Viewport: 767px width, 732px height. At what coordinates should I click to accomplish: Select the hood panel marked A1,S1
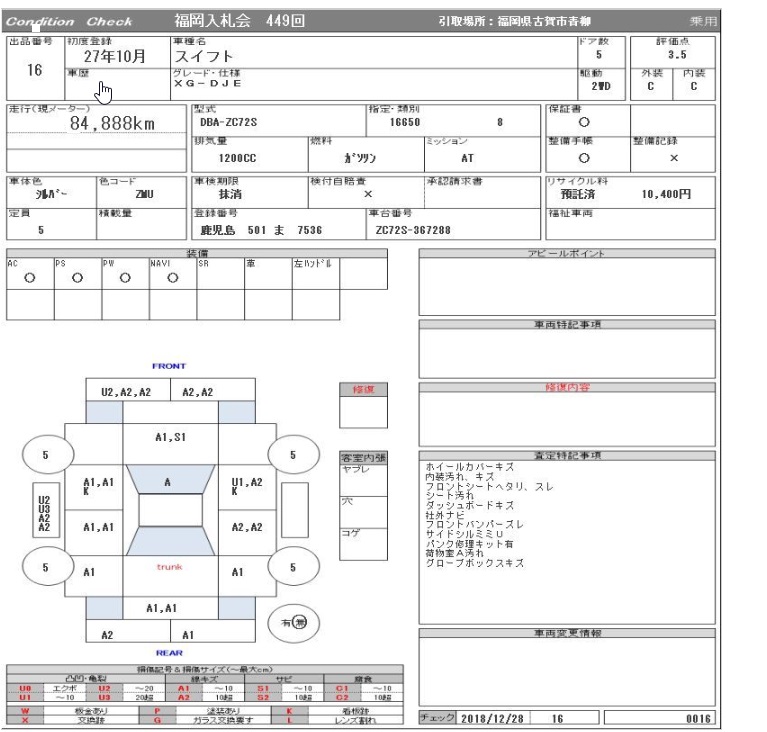point(169,437)
